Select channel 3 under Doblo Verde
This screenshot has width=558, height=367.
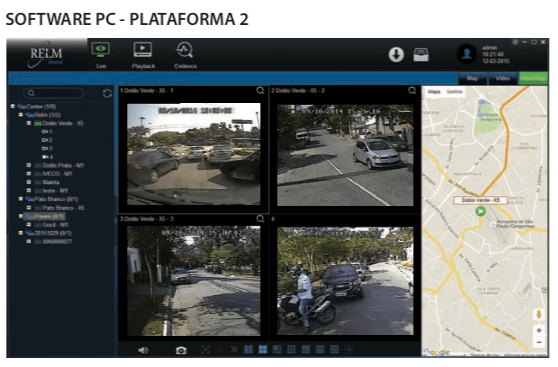(x=47, y=148)
